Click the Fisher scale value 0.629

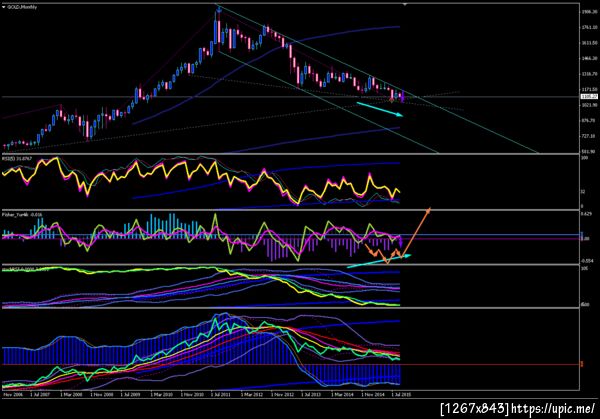coord(587,214)
